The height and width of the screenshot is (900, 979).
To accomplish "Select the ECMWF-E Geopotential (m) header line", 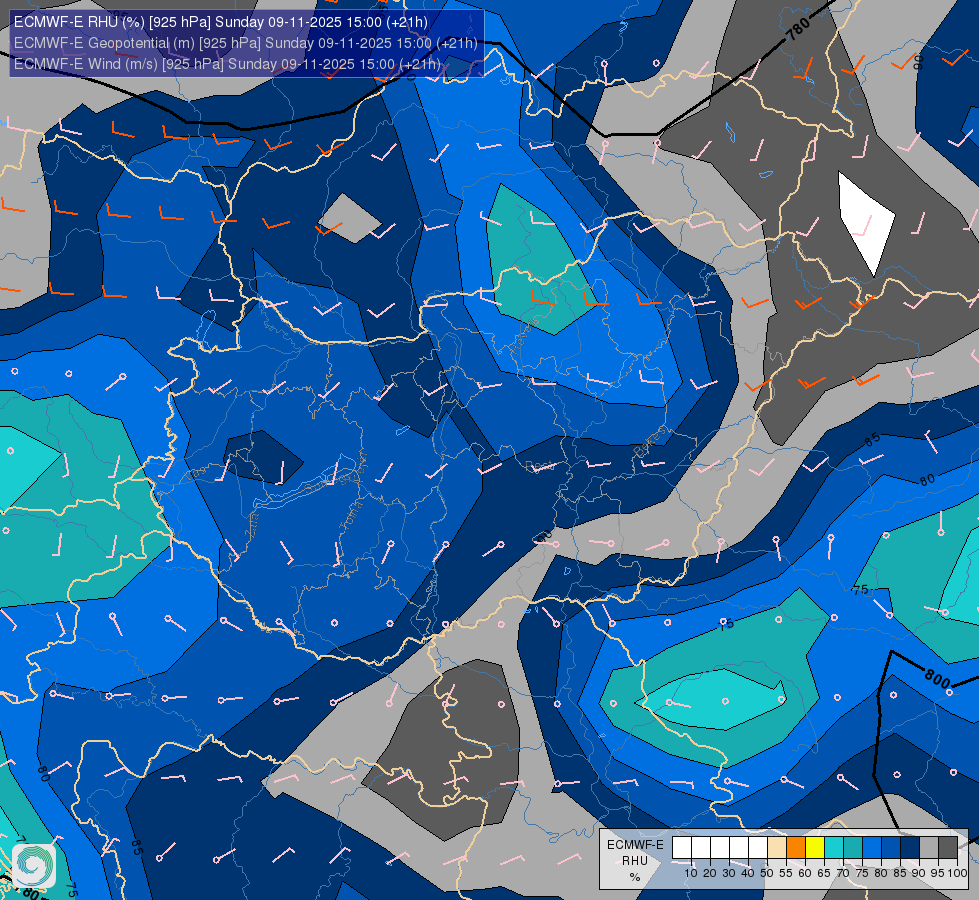I will point(245,42).
